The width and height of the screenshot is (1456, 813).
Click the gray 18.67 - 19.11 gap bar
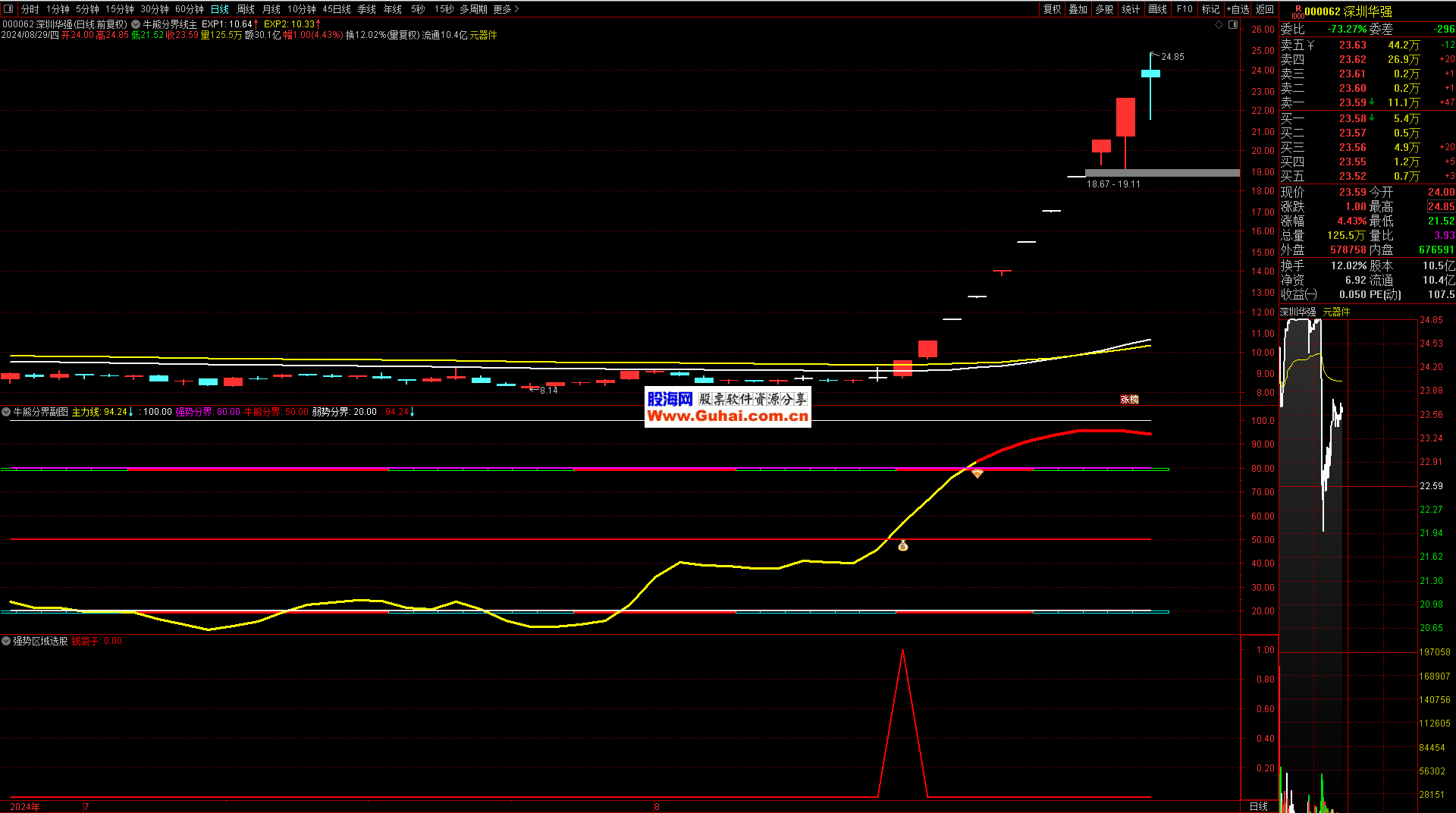coord(1162,173)
